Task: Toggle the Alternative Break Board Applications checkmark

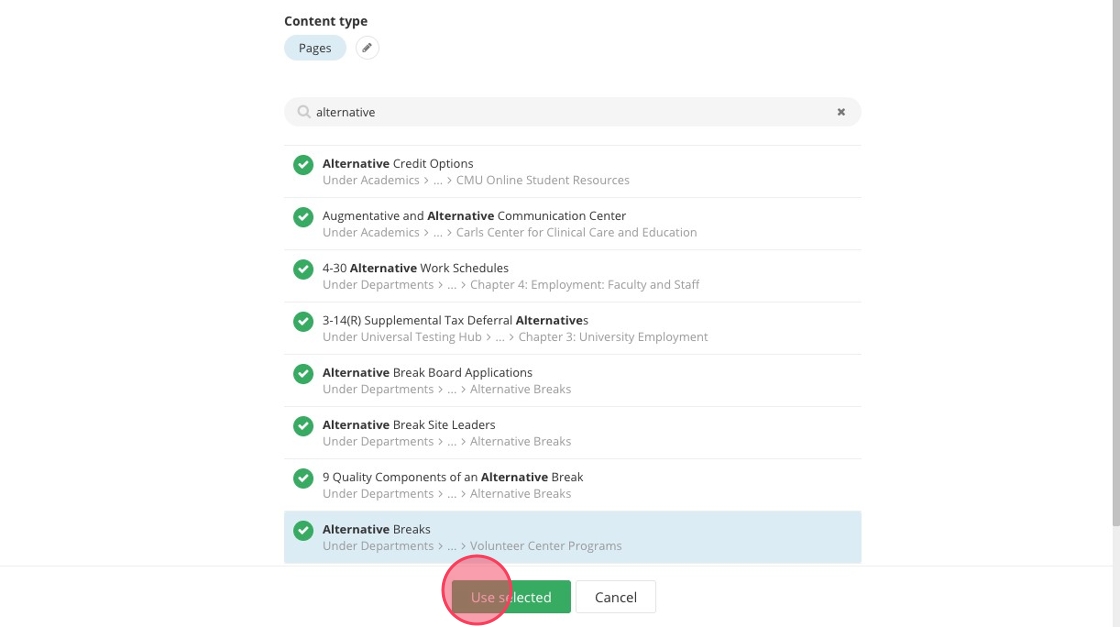Action: tap(303, 373)
